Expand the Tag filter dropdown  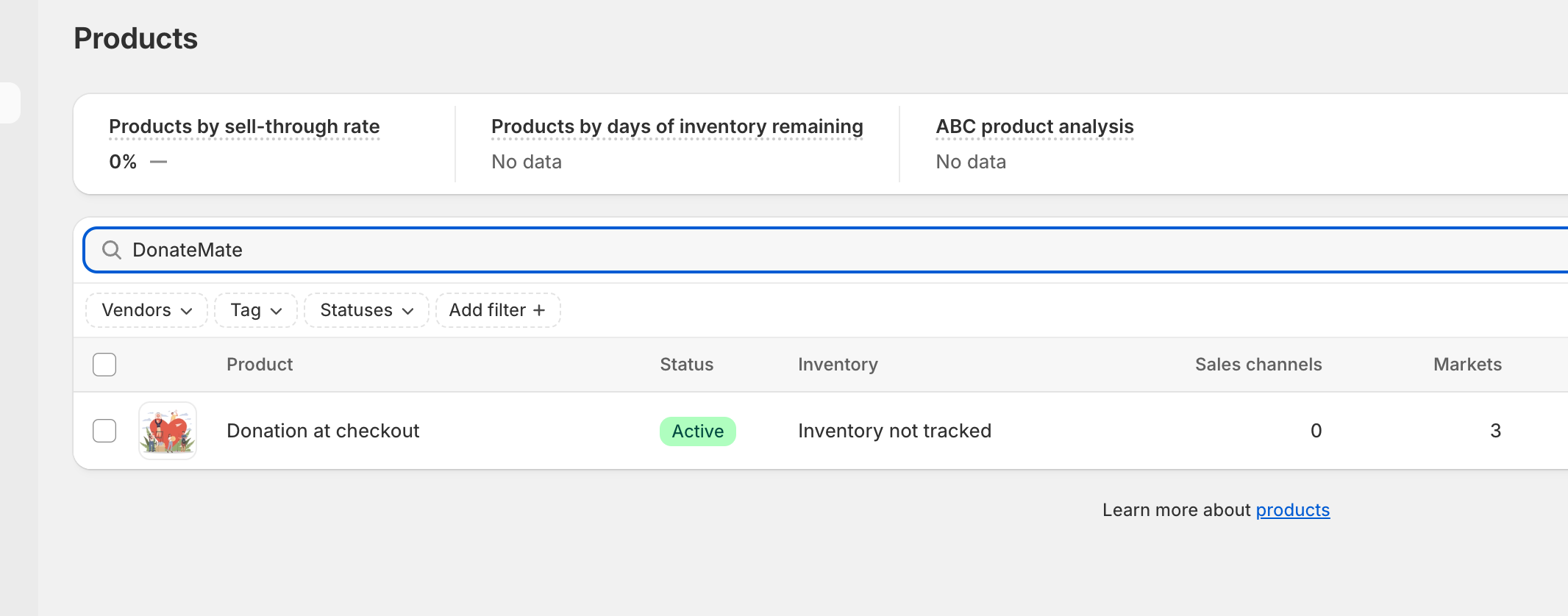click(x=256, y=310)
